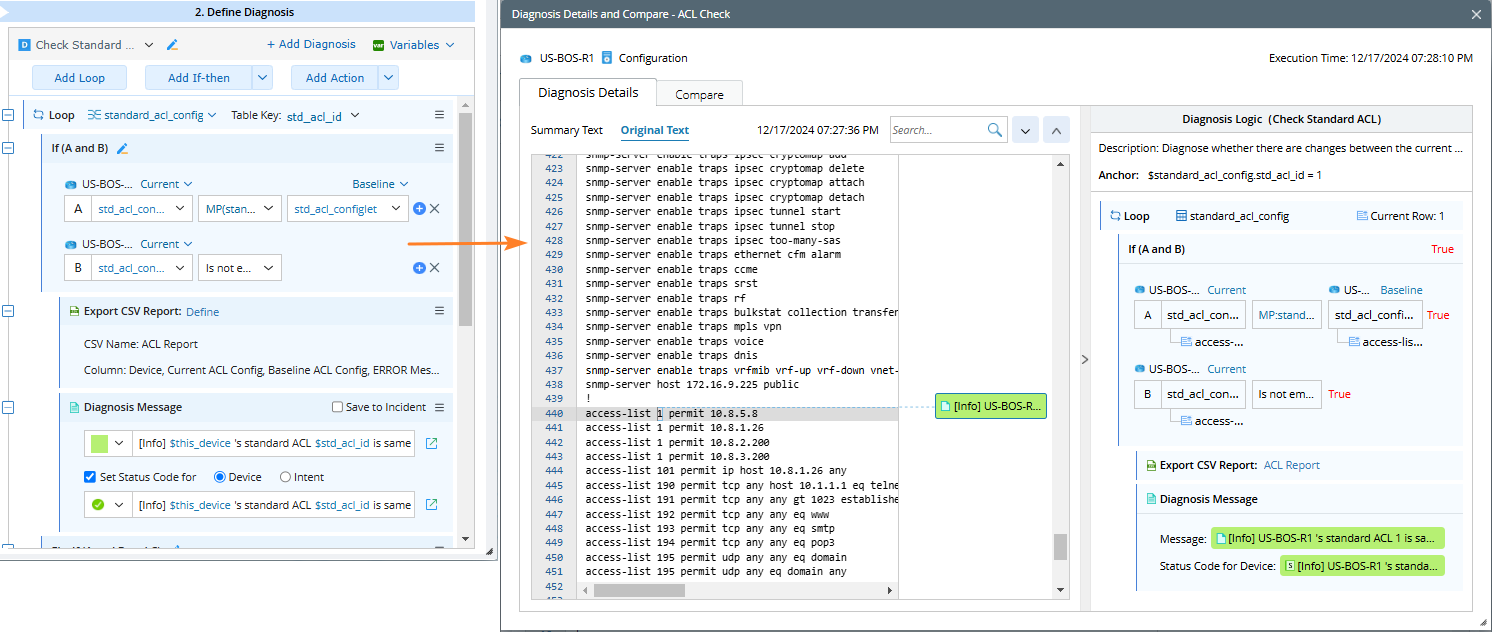The width and height of the screenshot is (1493, 633).
Task: Open the Baseline dropdown in condition A
Action: pyautogui.click(x=380, y=184)
